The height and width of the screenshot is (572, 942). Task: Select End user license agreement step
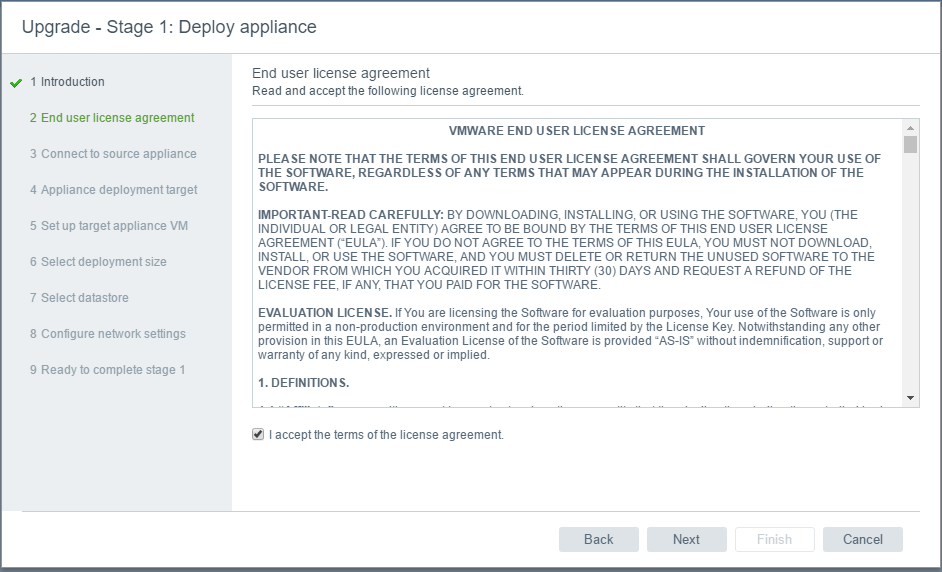tap(112, 118)
